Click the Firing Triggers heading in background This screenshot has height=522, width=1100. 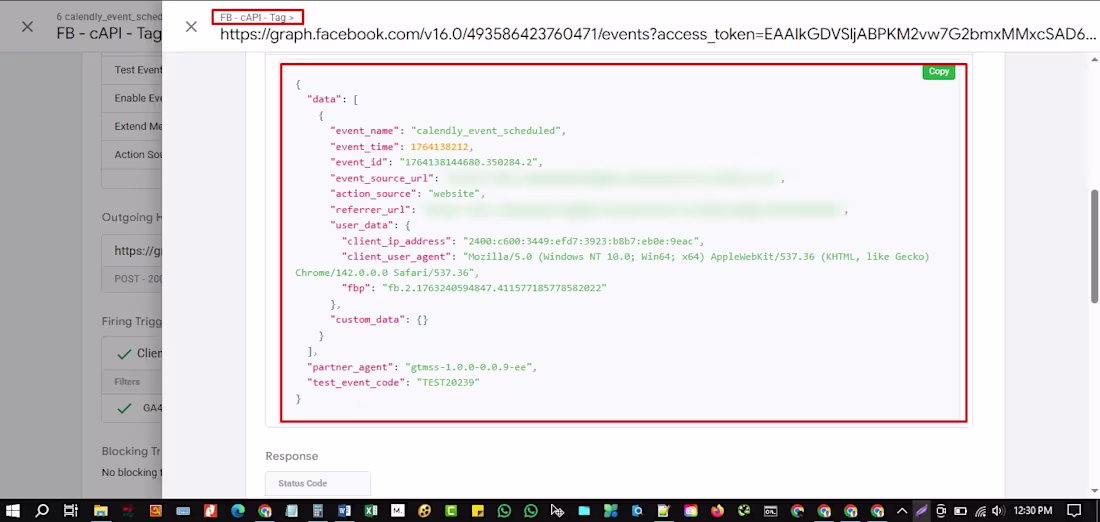pyautogui.click(x=132, y=322)
